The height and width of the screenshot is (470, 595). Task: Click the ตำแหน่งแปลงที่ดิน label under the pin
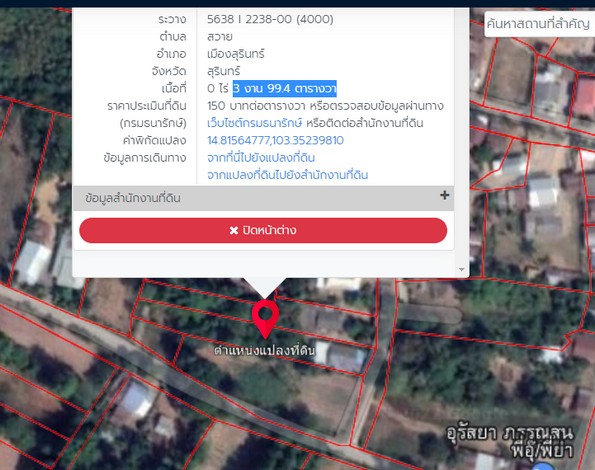pos(264,350)
